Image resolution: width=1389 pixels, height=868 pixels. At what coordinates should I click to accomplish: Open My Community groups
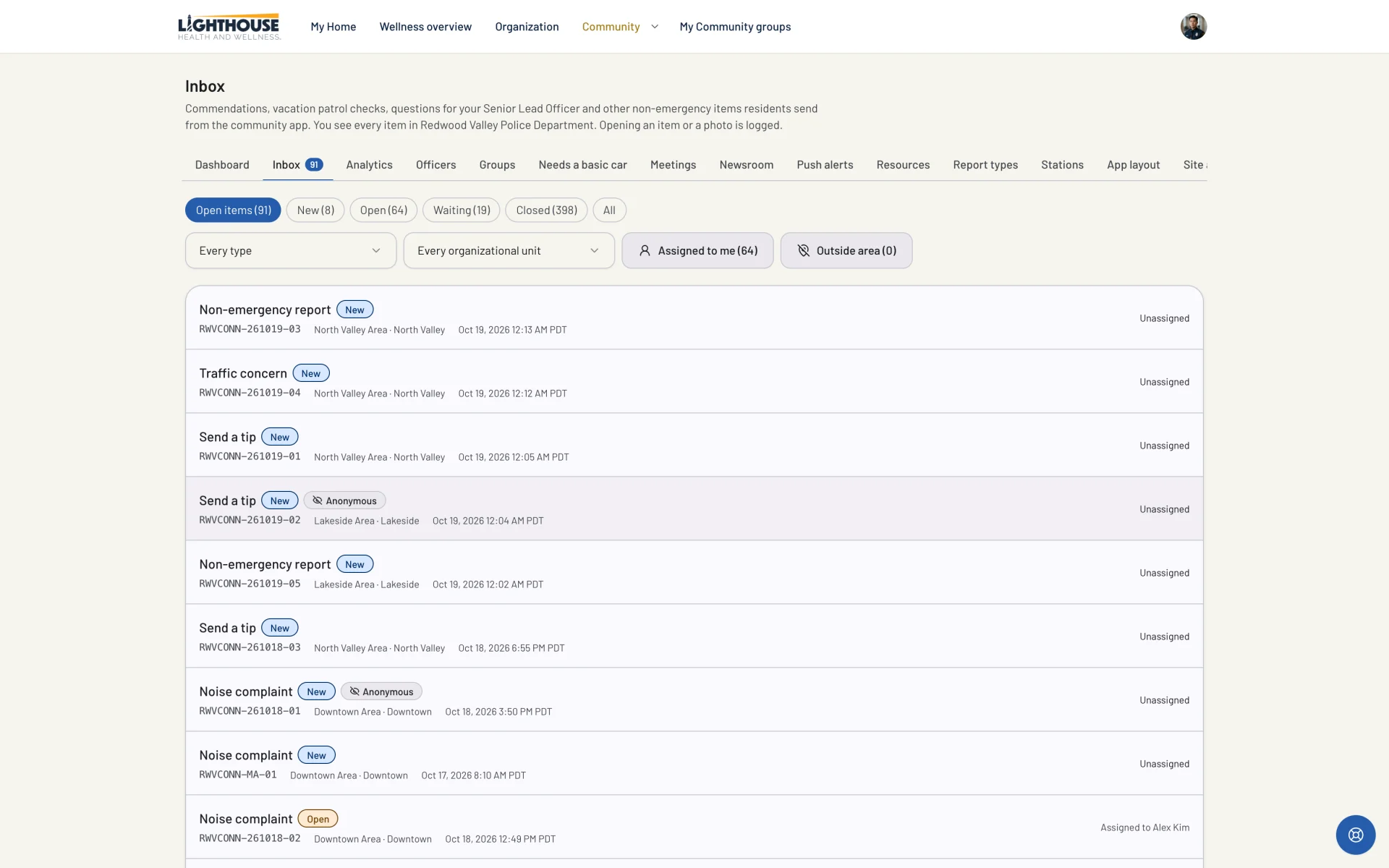tap(735, 27)
